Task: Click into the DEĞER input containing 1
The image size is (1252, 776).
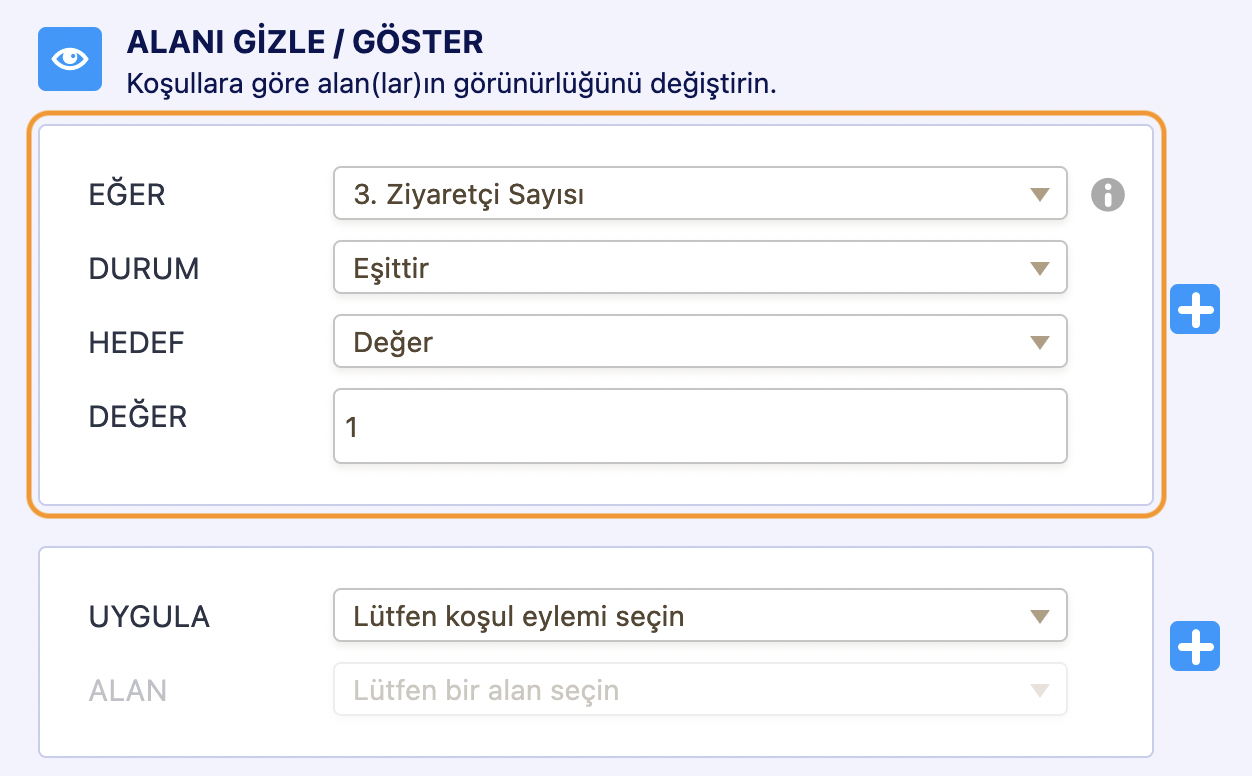Action: click(700, 427)
